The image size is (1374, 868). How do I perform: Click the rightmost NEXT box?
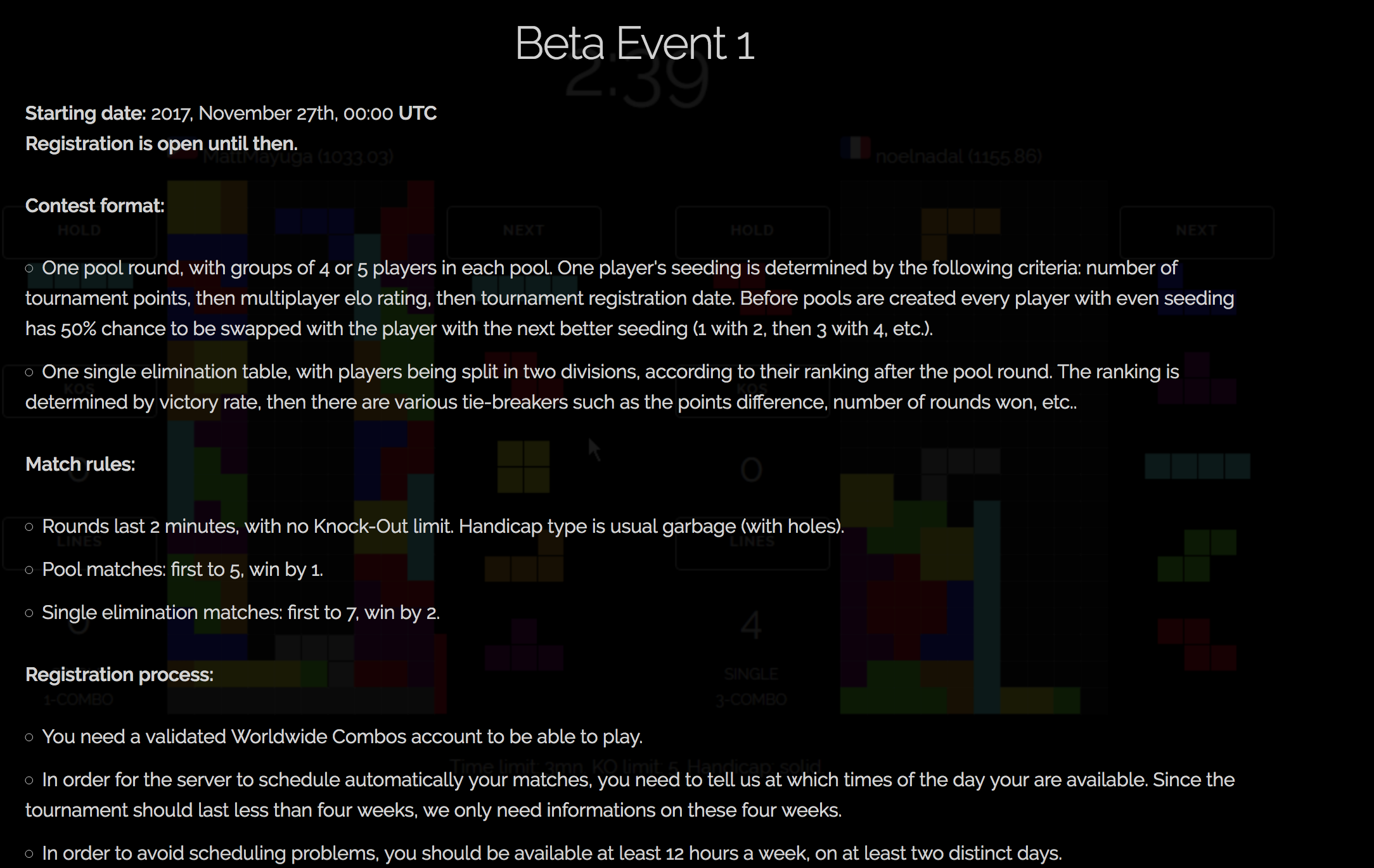(1197, 232)
